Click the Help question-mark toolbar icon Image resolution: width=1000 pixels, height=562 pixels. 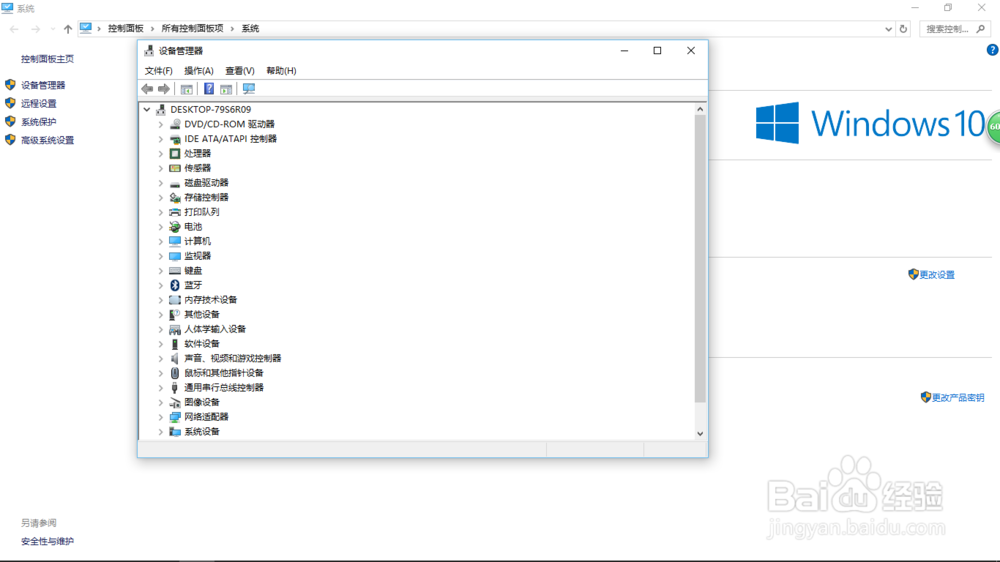click(209, 89)
